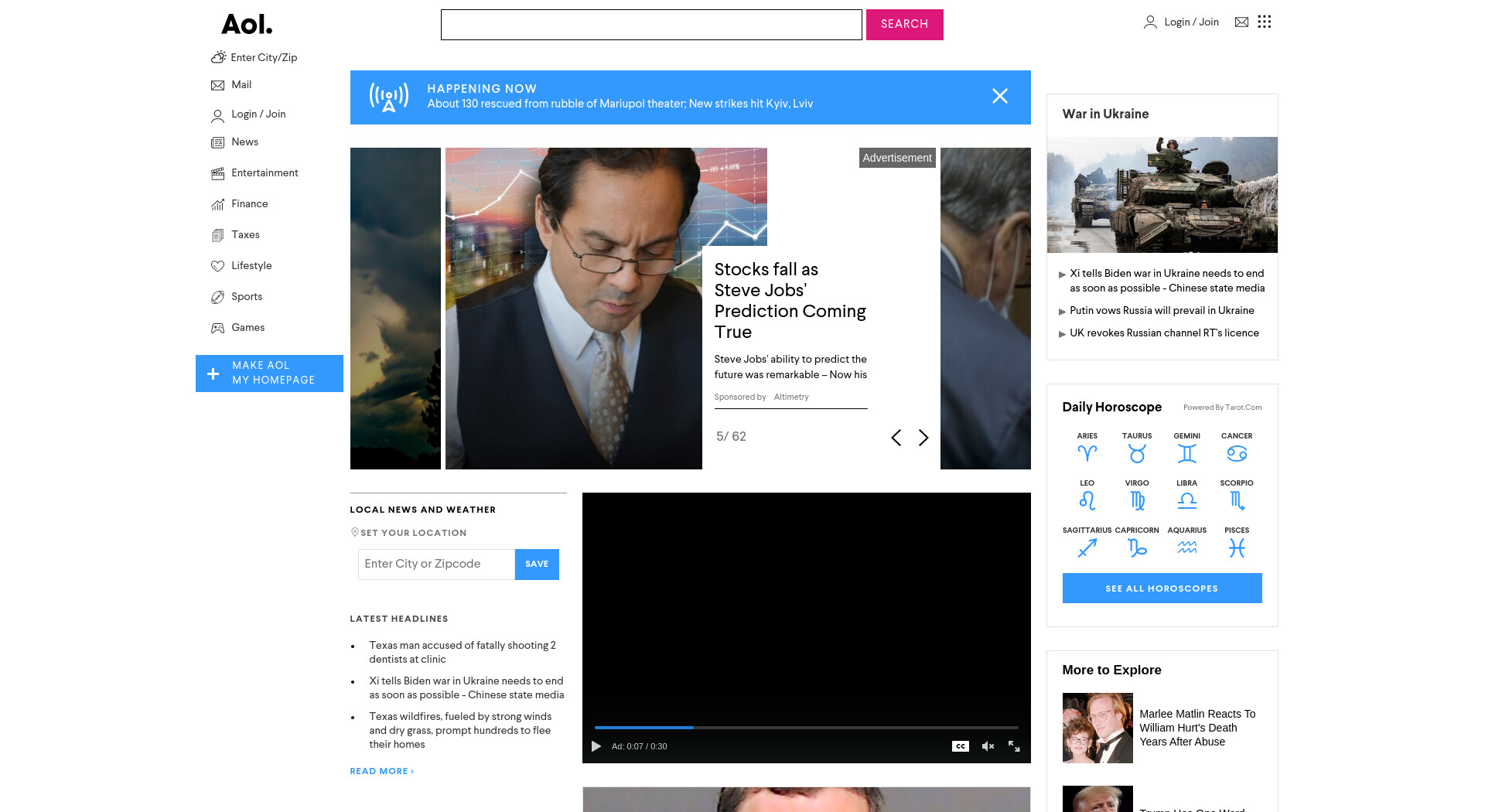Click the Finance chart icon
Screen dimensions: 1485x812
pyautogui.click(x=218, y=204)
